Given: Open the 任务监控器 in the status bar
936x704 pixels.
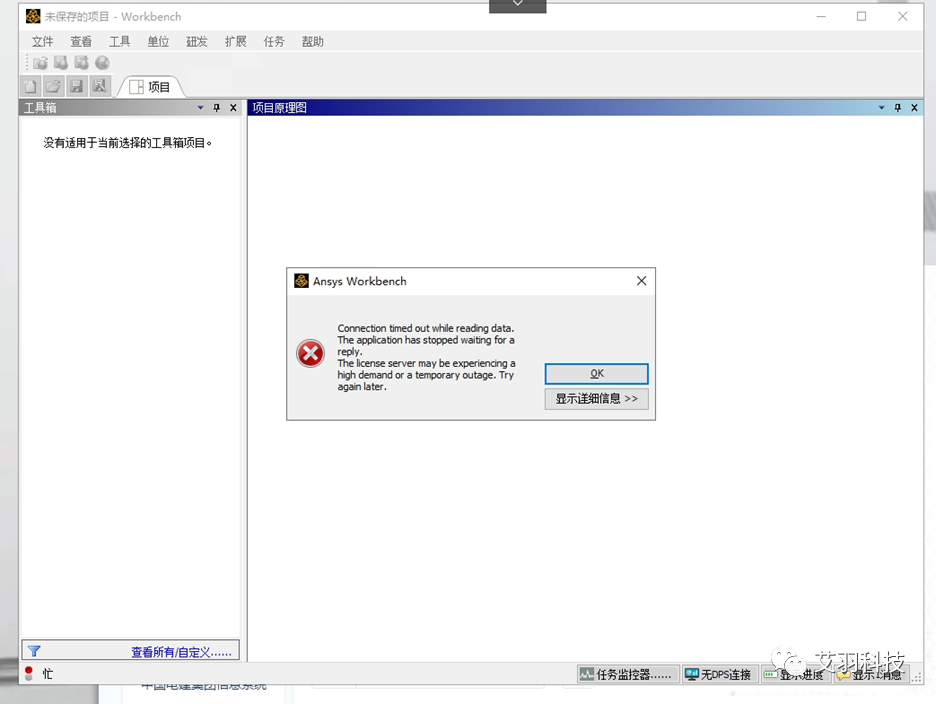Looking at the screenshot, I should tap(627, 675).
